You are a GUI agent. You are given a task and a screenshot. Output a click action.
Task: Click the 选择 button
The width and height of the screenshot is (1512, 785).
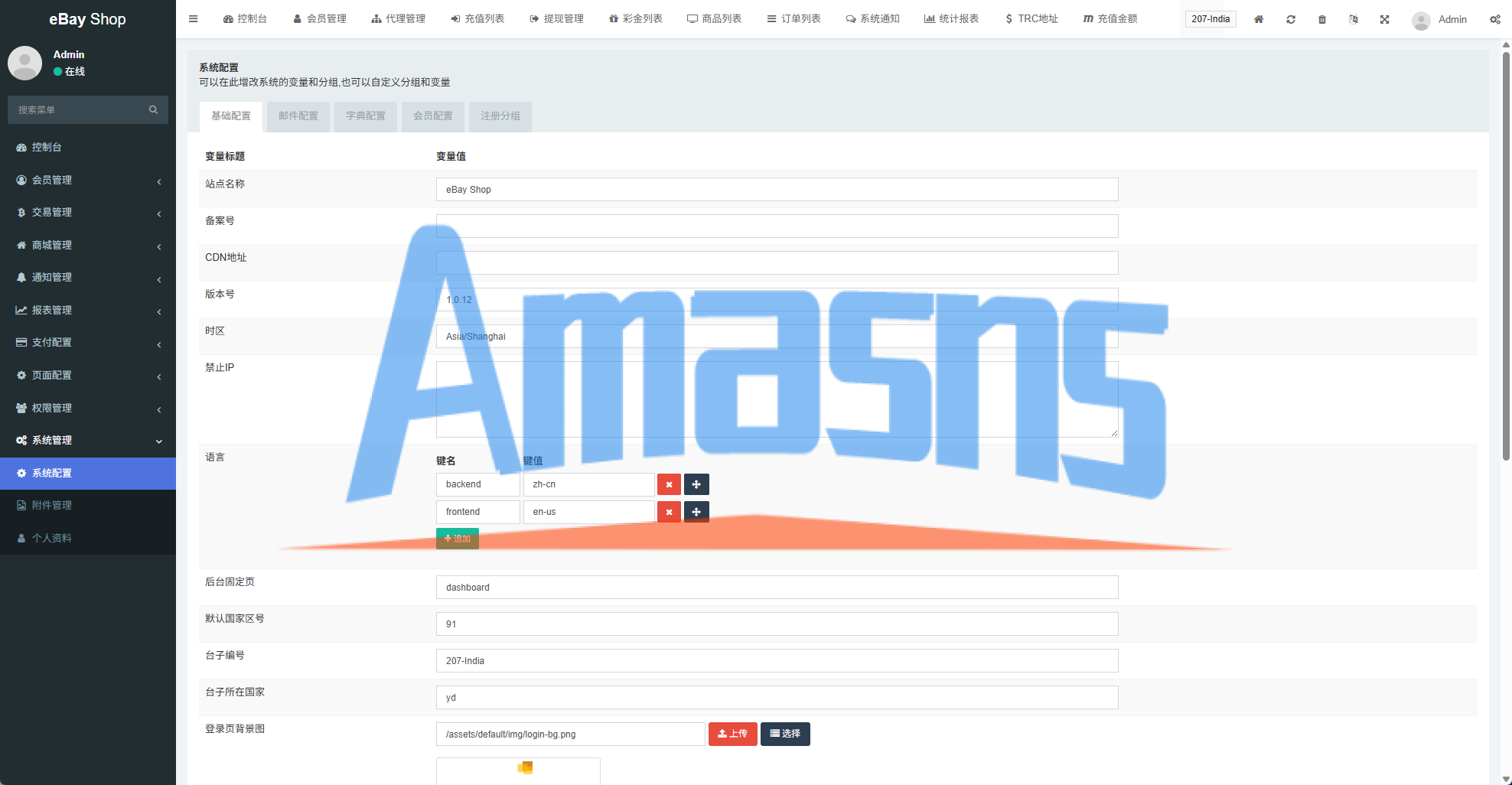(785, 734)
